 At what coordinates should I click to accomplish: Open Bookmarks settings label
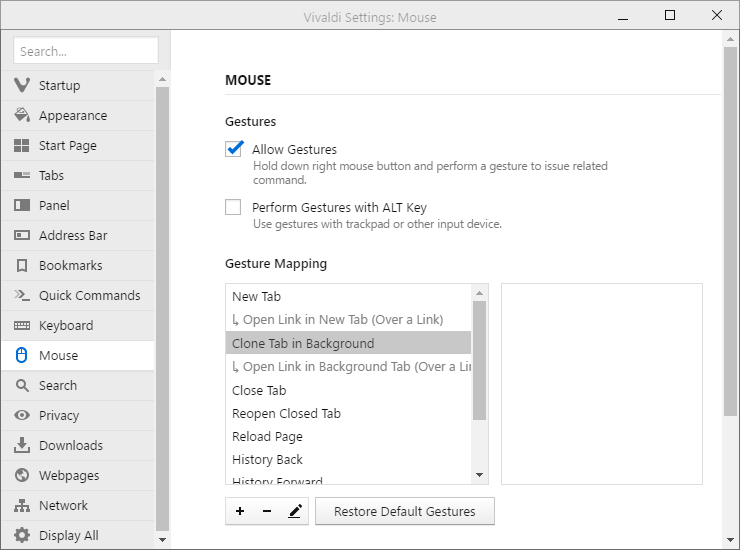[71, 265]
